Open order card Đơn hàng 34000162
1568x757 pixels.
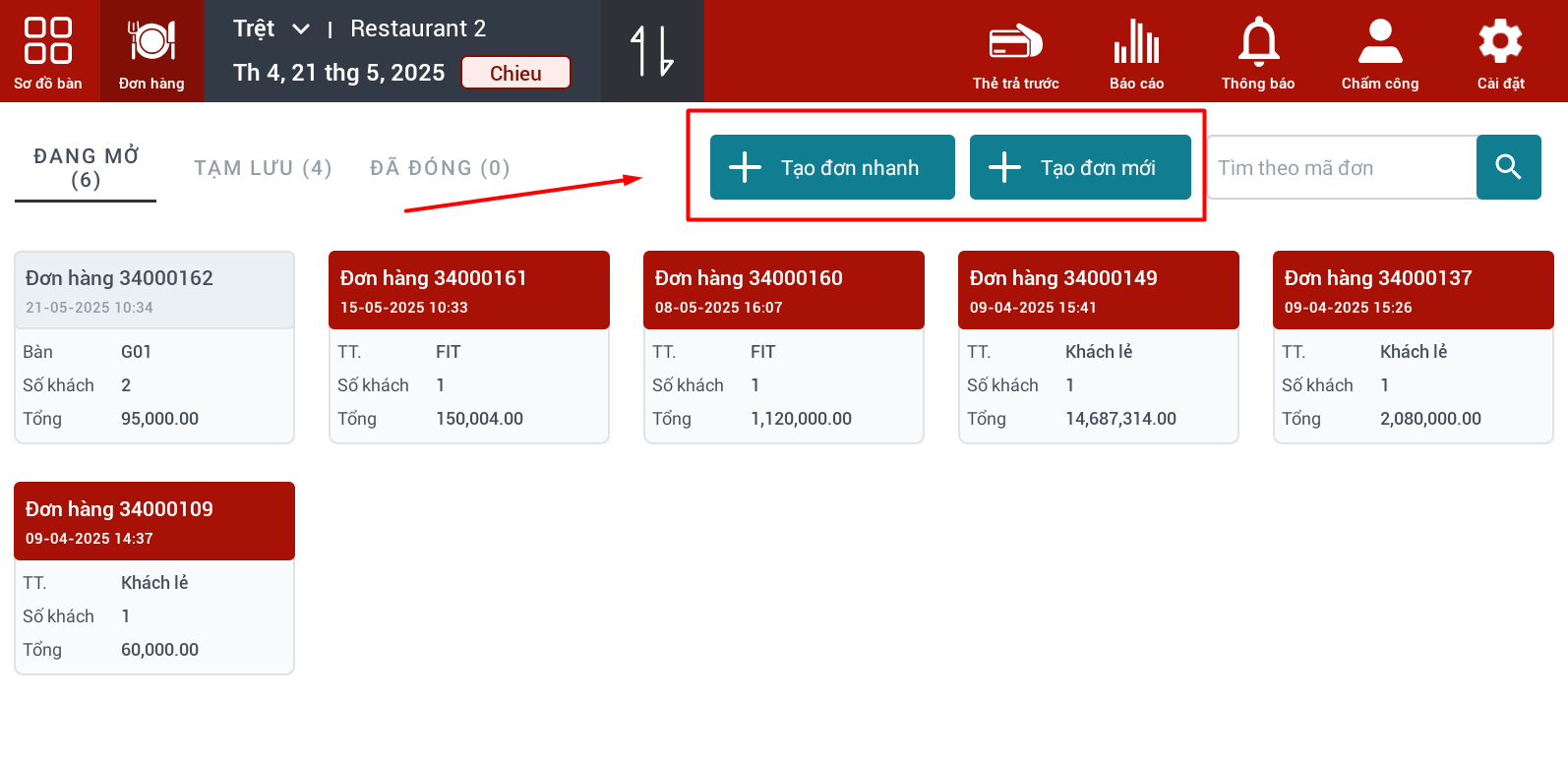(x=154, y=347)
